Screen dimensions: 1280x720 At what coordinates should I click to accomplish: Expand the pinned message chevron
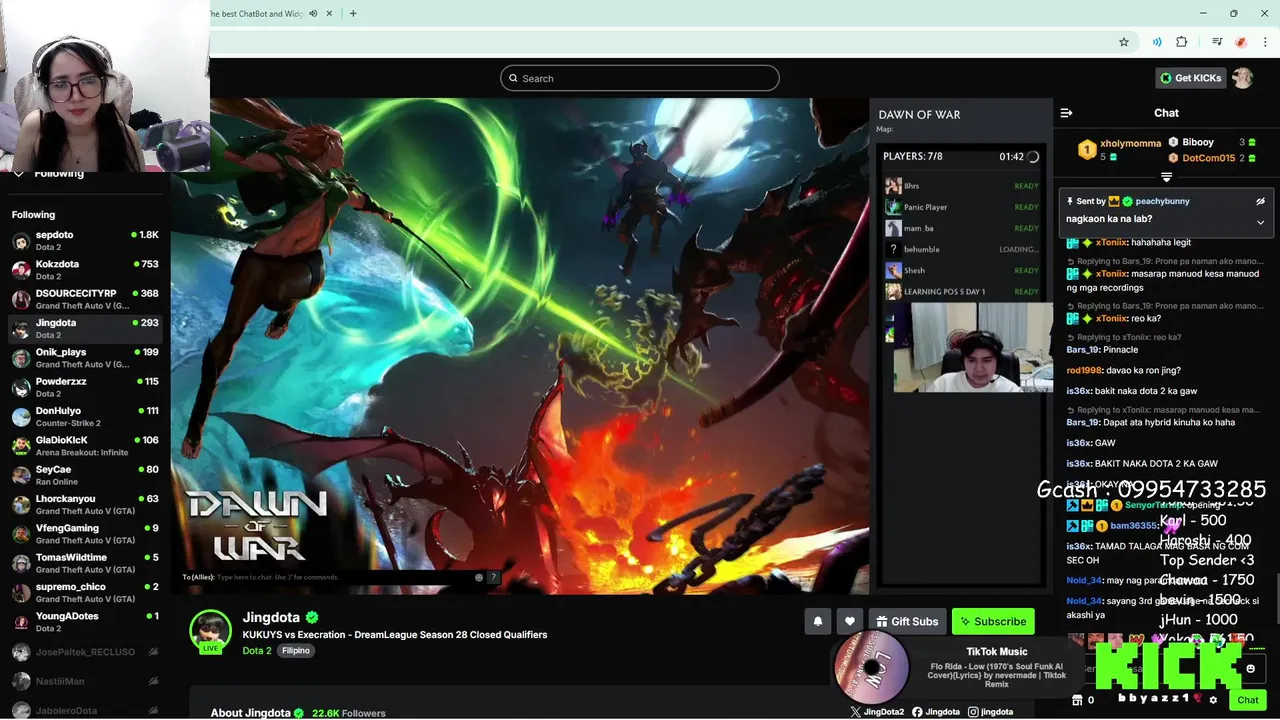tap(1261, 222)
